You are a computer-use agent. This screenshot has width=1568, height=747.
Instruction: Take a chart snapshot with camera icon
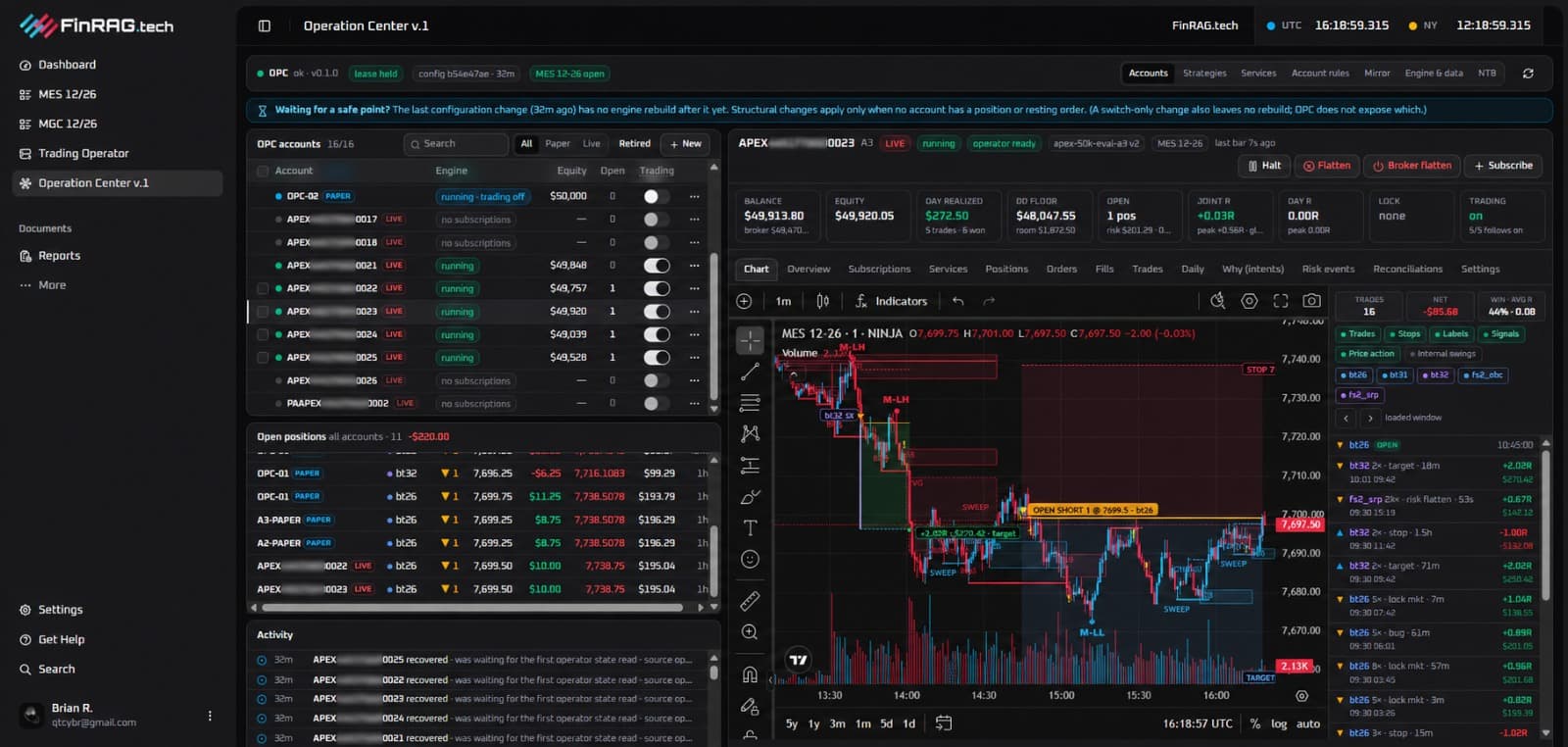pyautogui.click(x=1311, y=301)
